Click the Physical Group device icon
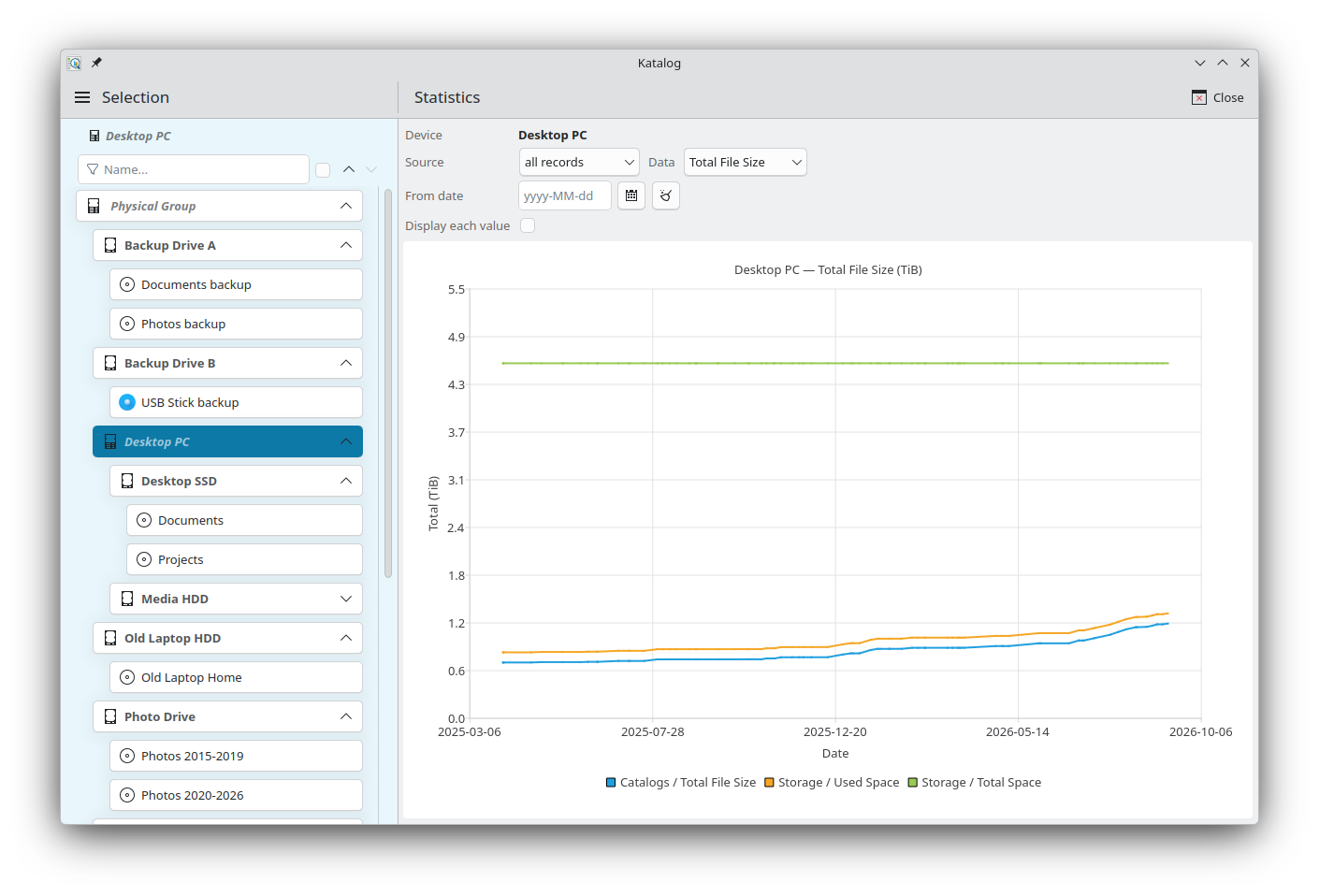 point(94,206)
